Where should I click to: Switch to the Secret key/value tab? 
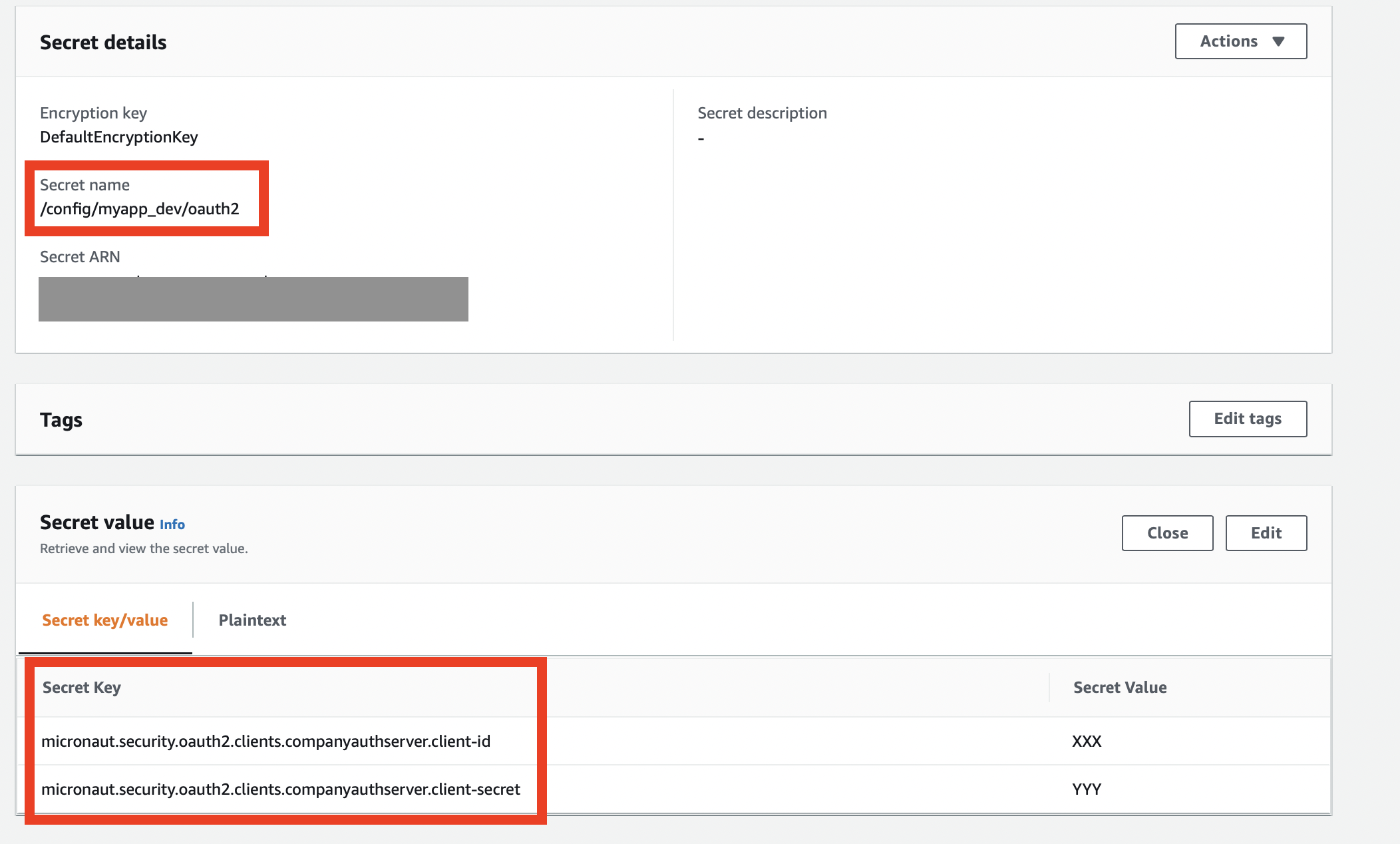click(x=104, y=620)
